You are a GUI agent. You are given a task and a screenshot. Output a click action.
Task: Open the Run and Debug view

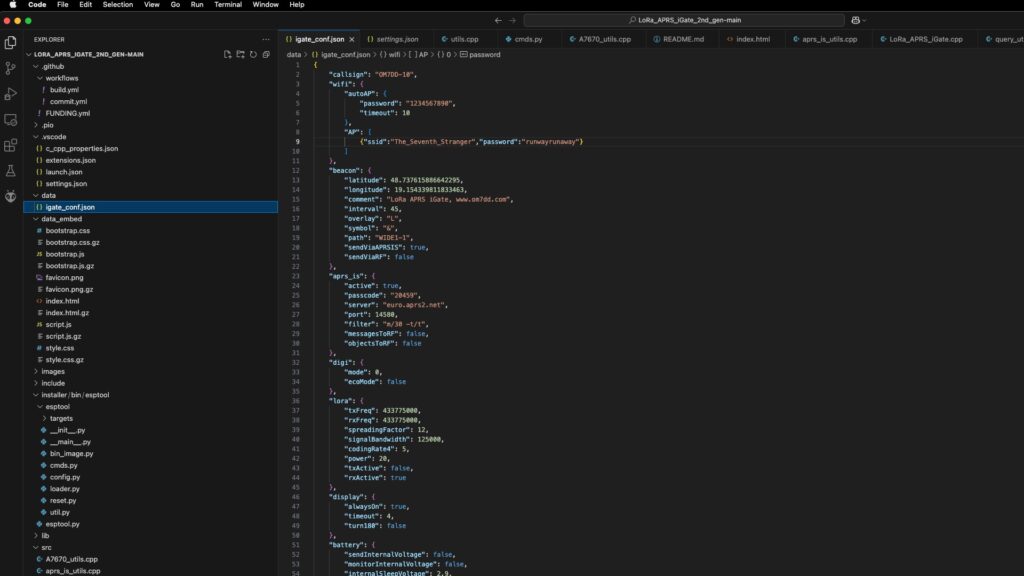[11, 94]
